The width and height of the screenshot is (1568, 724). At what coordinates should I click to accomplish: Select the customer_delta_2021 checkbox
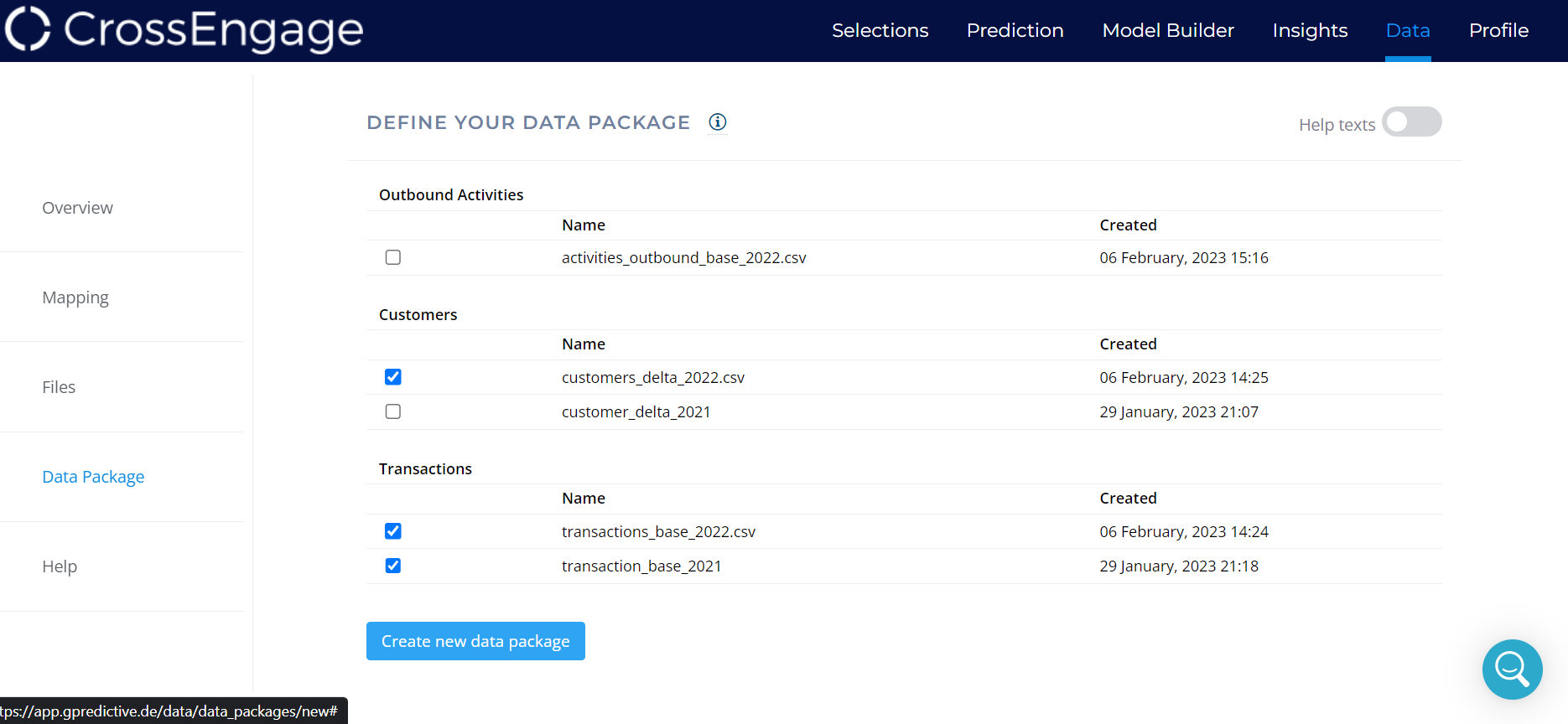393,411
